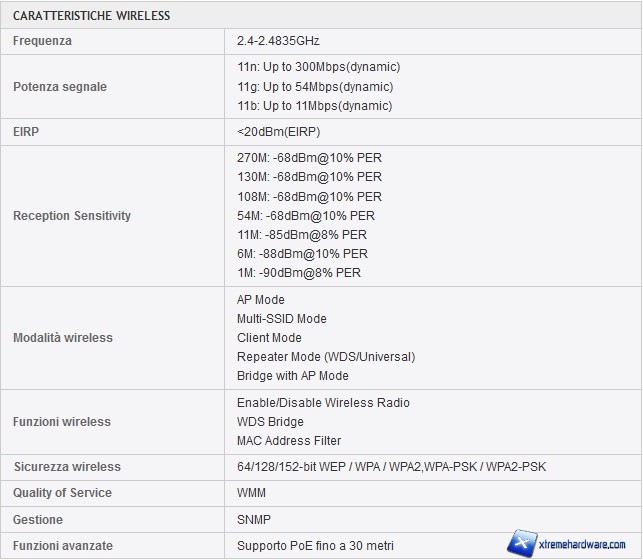Click the 1M: -90dBm@8% PER line
The image size is (643, 560).
299,273
